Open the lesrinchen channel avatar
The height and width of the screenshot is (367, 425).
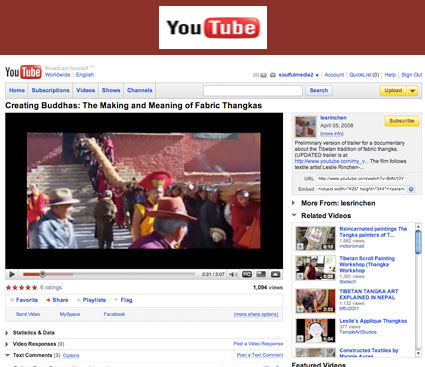(x=306, y=127)
